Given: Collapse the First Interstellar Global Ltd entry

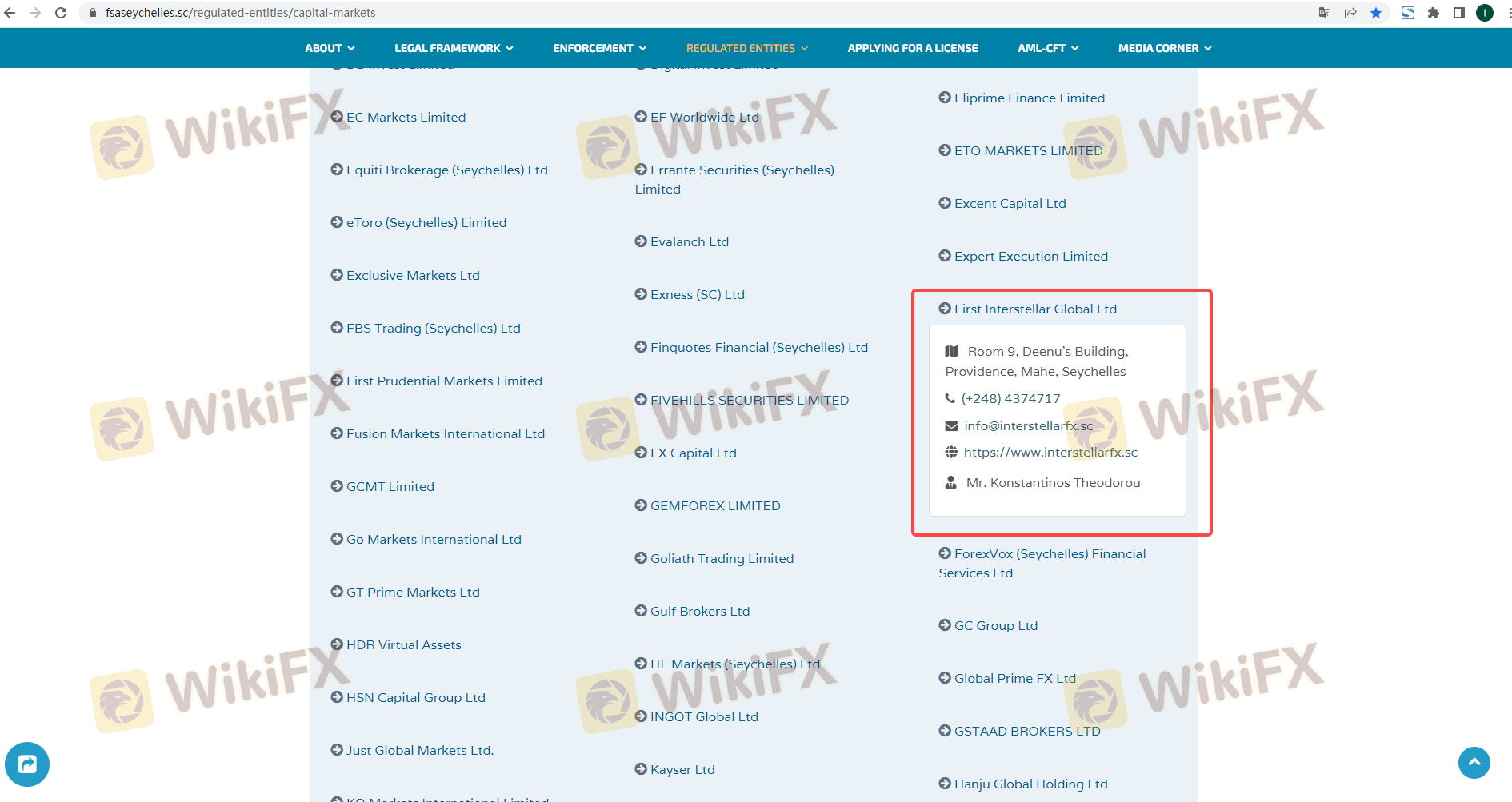Looking at the screenshot, I should pyautogui.click(x=1034, y=309).
